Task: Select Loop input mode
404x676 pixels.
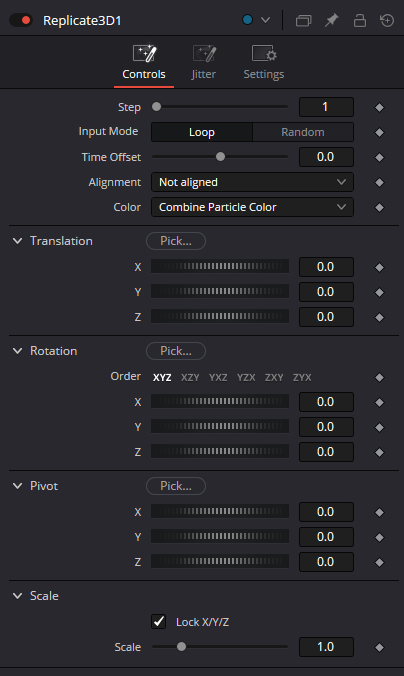Action: [202, 132]
